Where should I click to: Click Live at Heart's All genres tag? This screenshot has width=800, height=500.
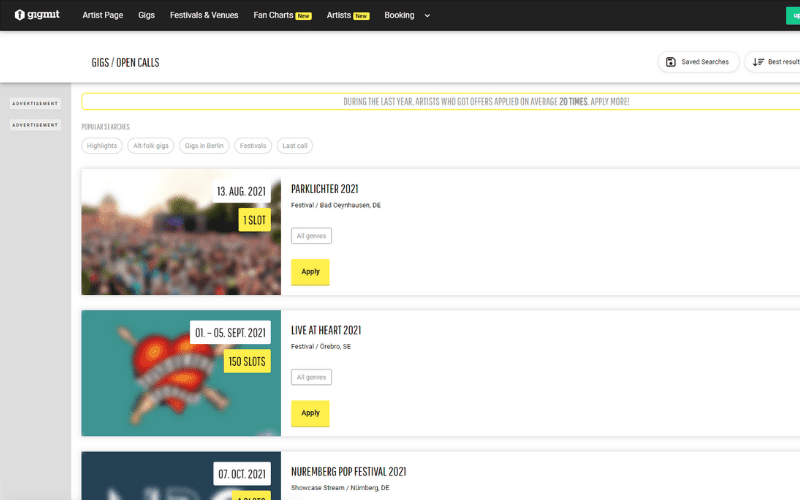click(311, 377)
